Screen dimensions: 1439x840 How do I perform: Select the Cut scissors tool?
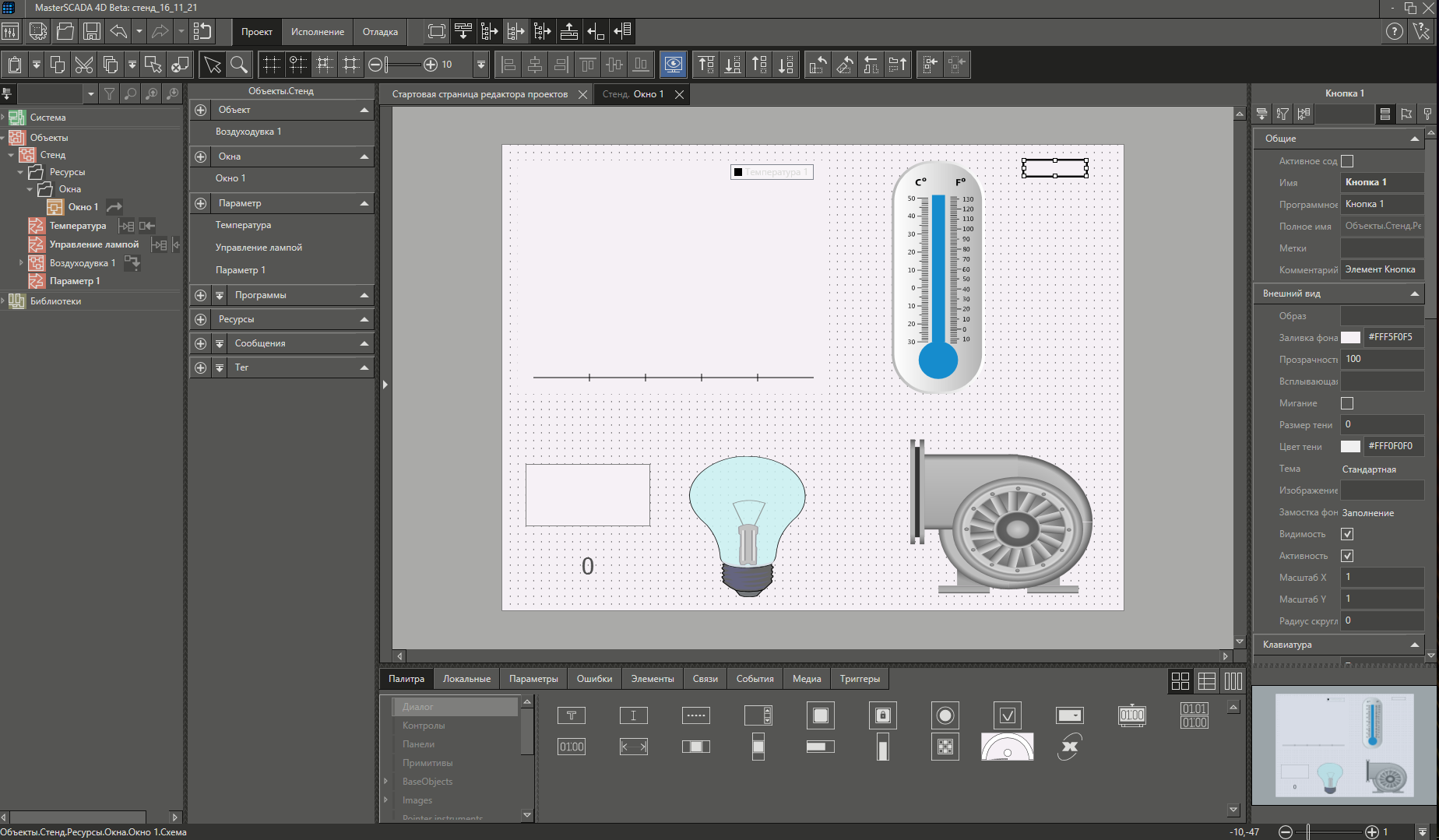pos(84,65)
